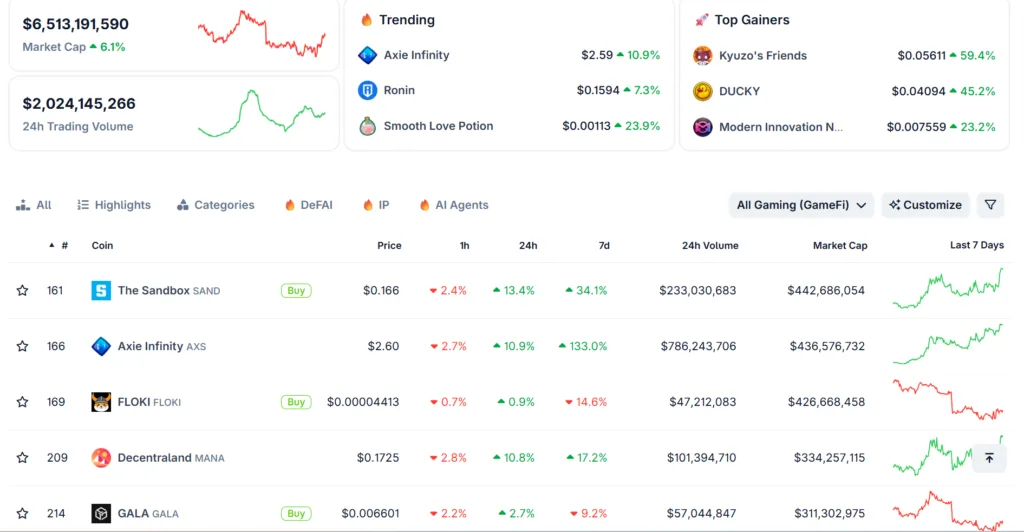Click the DUCKY icon in Top Gainers
1024x532 pixels.
click(x=703, y=91)
